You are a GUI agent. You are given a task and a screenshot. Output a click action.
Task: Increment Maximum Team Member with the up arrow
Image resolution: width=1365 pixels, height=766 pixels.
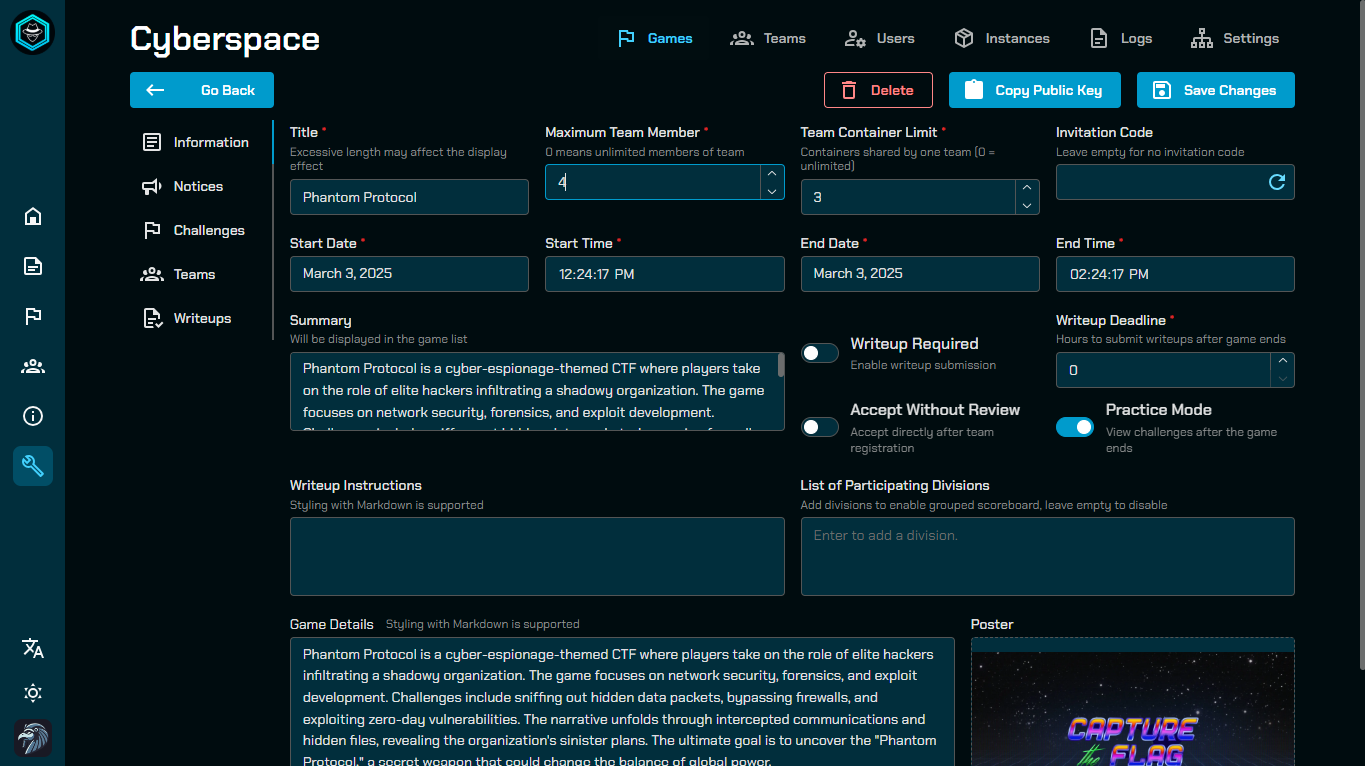coord(771,172)
